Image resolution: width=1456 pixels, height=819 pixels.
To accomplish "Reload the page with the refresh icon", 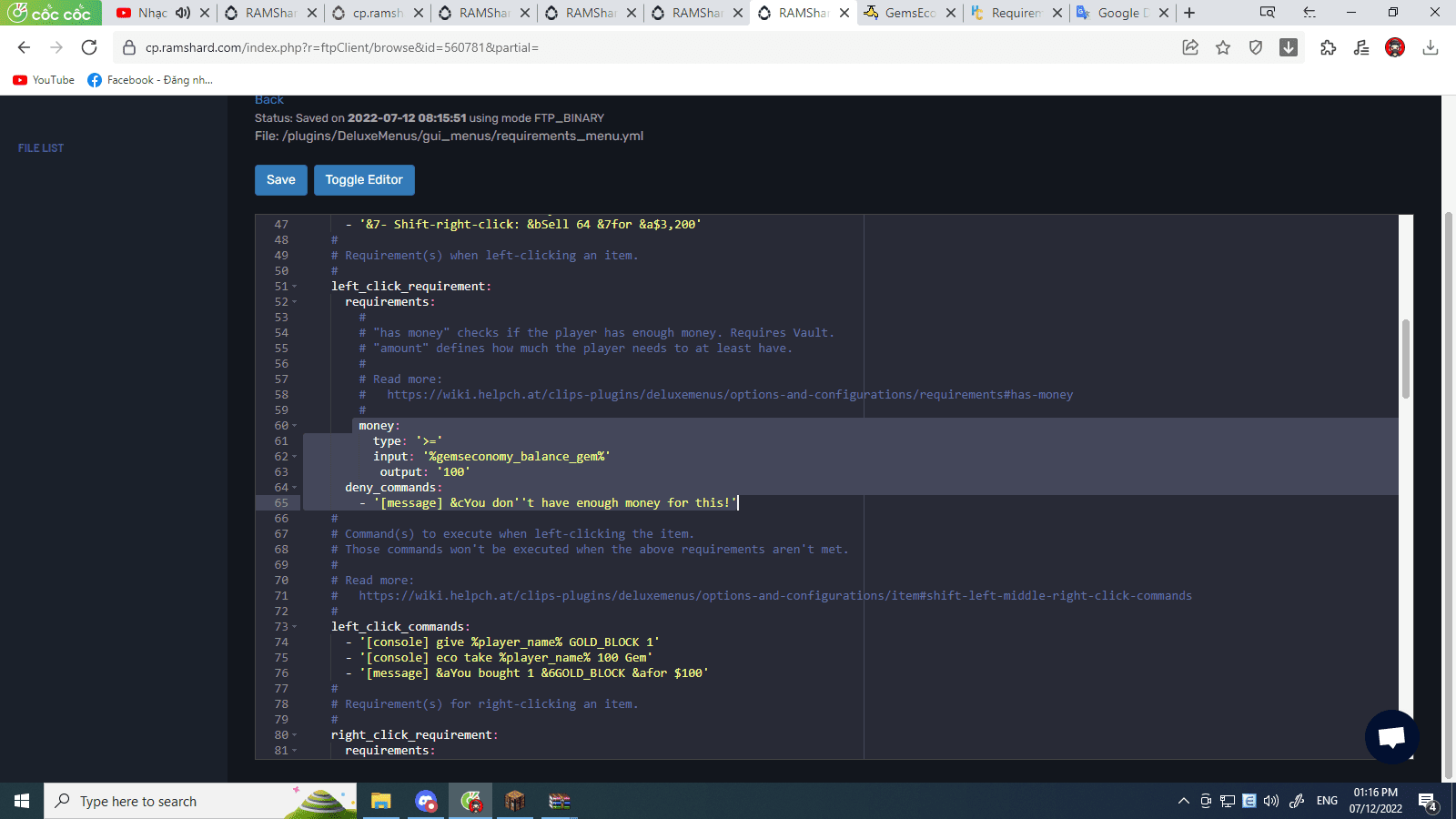I will (89, 47).
